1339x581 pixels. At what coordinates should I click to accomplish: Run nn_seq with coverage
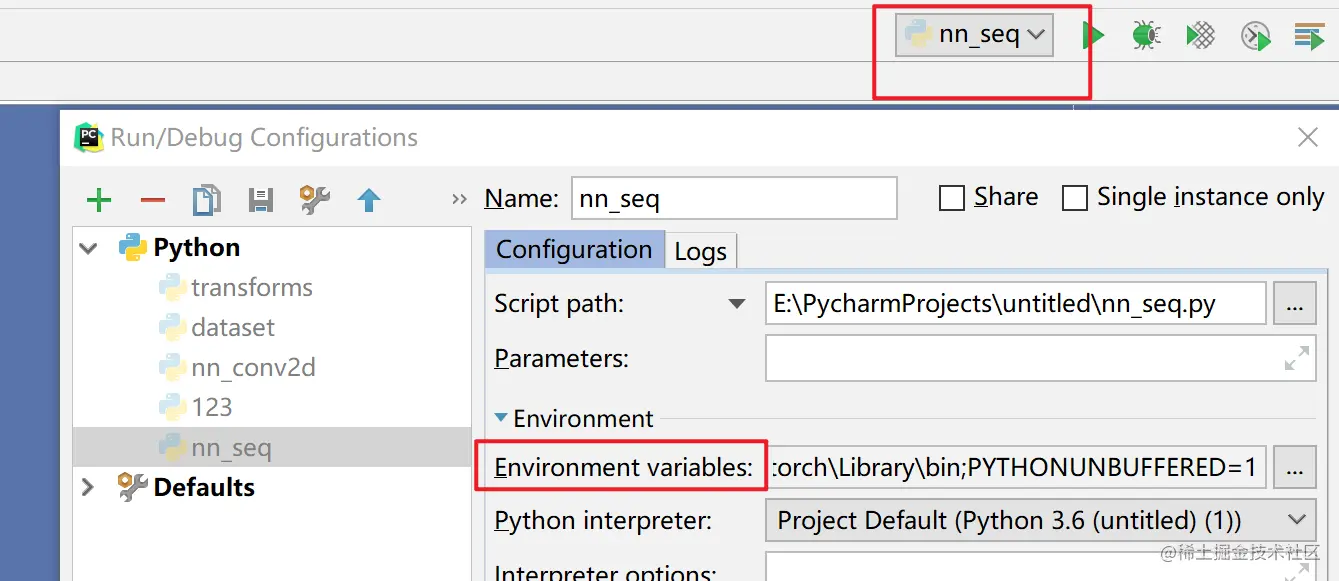1200,37
